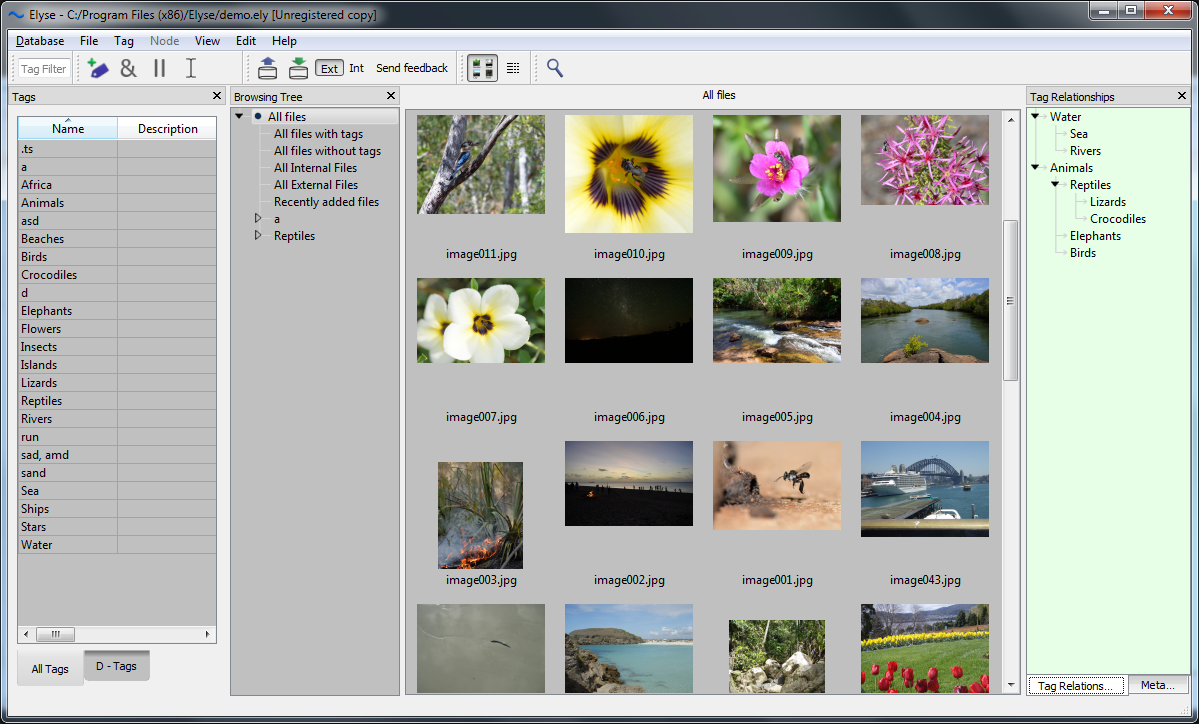Toggle the Ext external files button
The image size is (1199, 724).
coord(329,68)
